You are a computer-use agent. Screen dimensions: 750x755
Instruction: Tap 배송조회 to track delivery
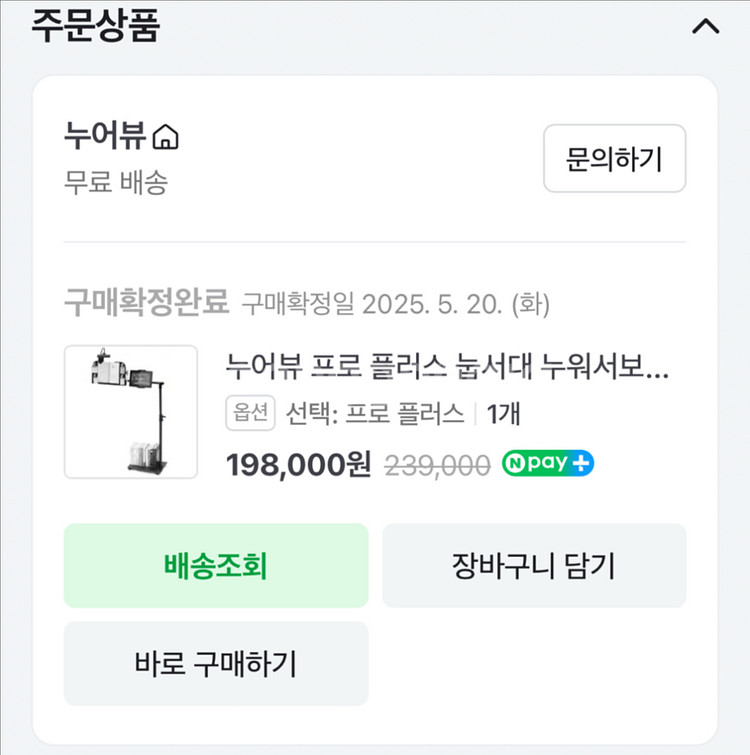click(x=216, y=566)
